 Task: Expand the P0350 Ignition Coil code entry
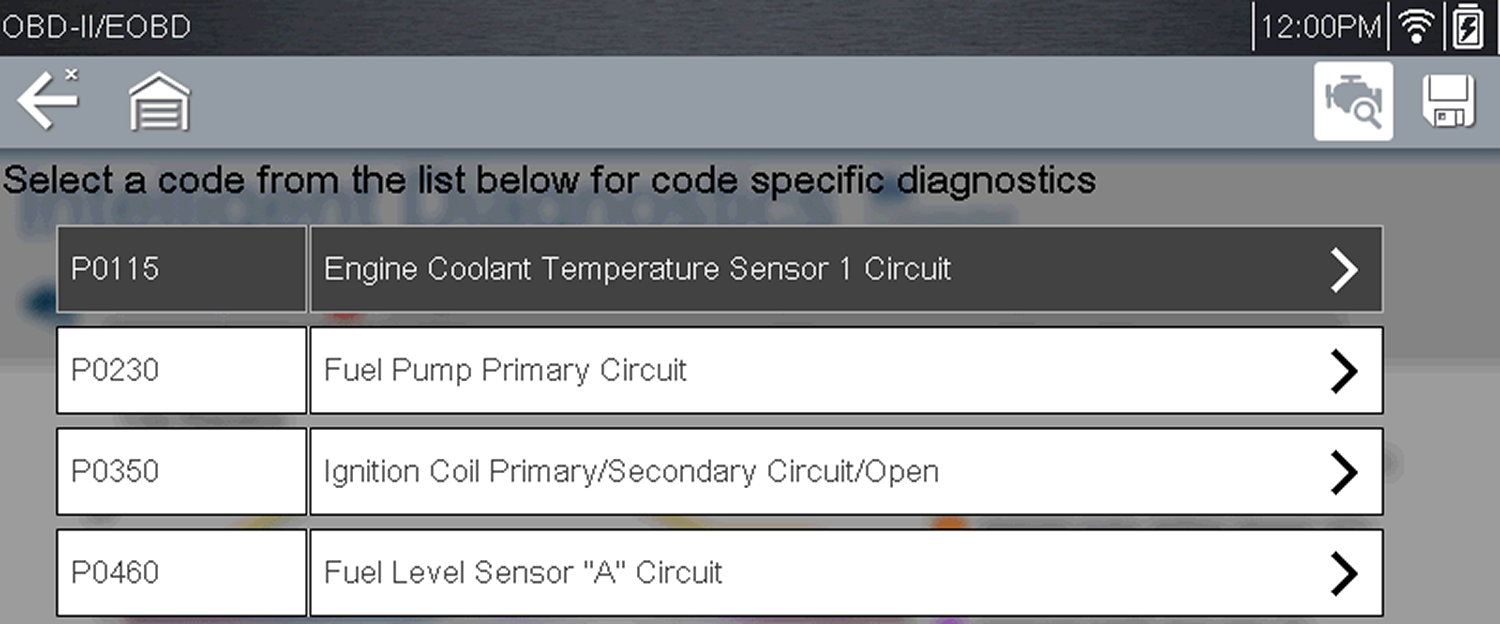[1345, 471]
